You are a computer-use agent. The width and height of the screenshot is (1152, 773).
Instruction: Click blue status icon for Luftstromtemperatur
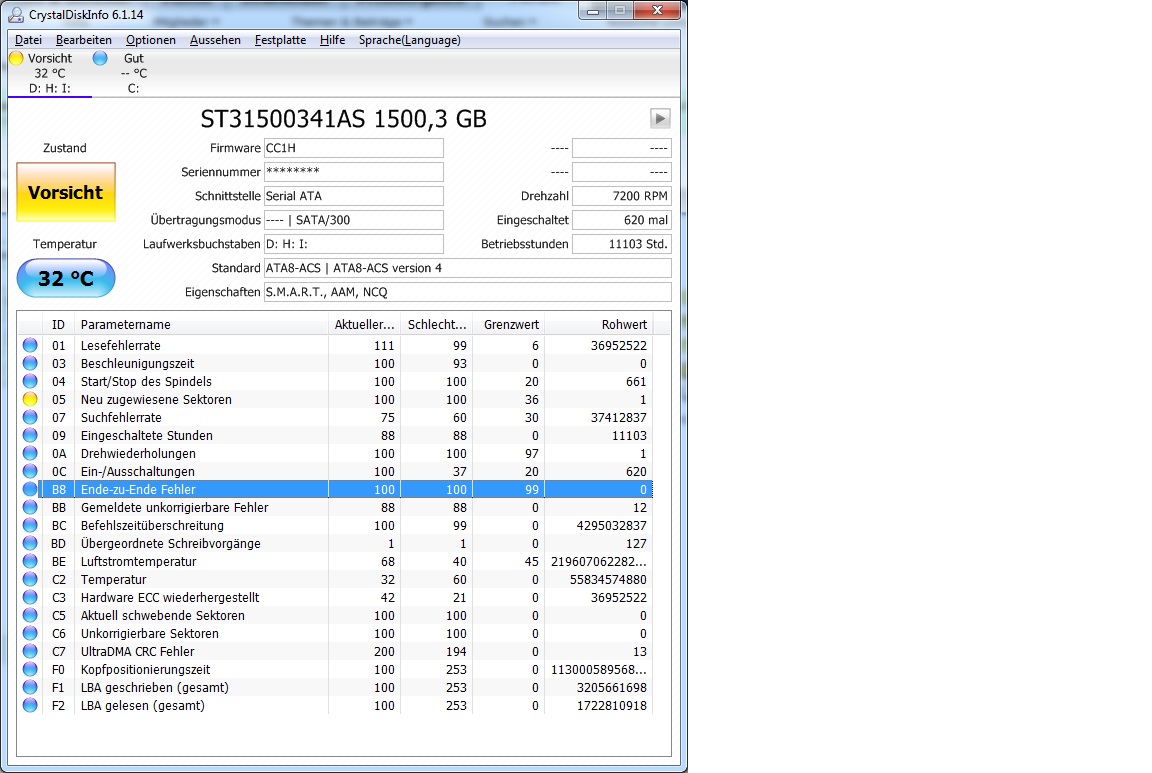(30, 561)
